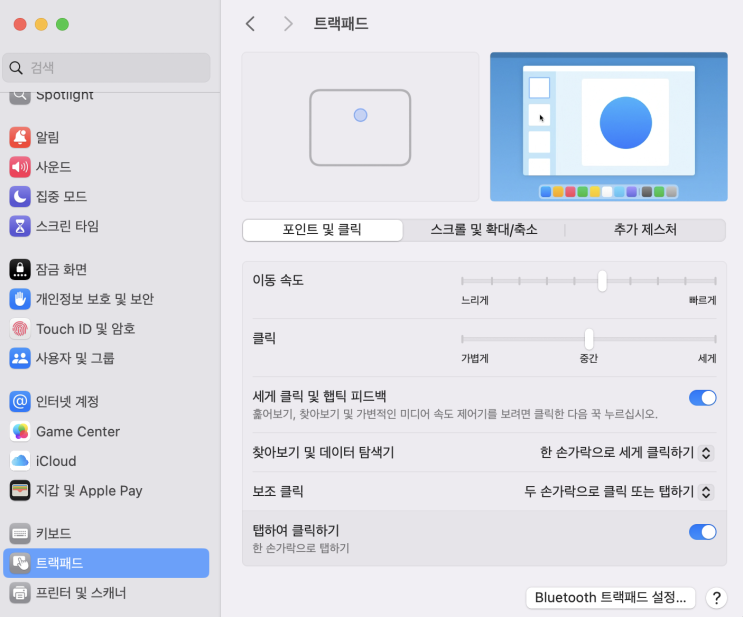Open the Game Center icon
Image resolution: width=743 pixels, height=617 pixels.
click(20, 431)
